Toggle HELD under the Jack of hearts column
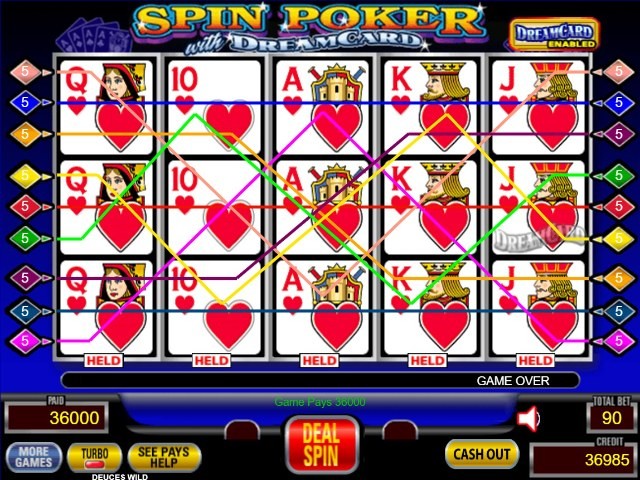This screenshot has height=480, width=640. (x=536, y=360)
